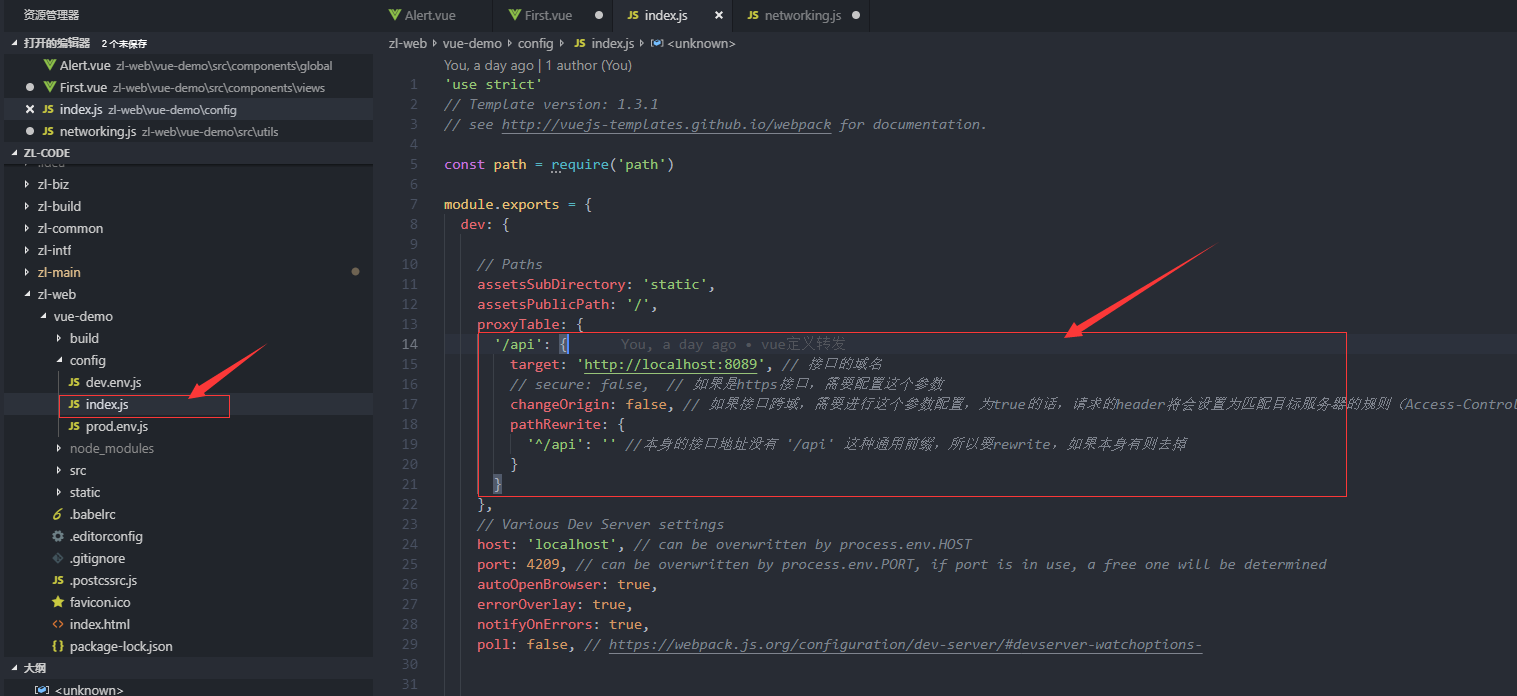Screen dimensions: 1517x696
Task: Close the index.js editor tab
Action: (717, 15)
